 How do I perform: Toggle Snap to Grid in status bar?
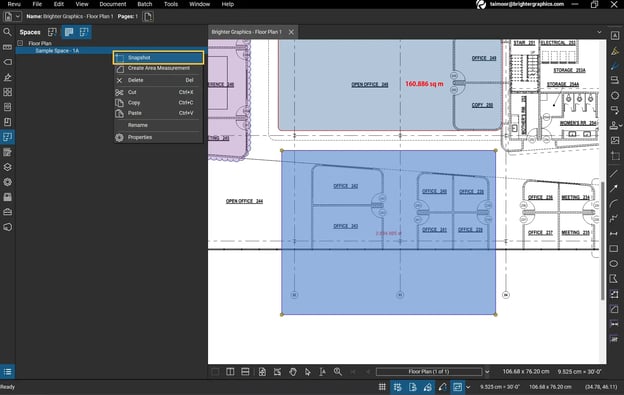(x=397, y=387)
